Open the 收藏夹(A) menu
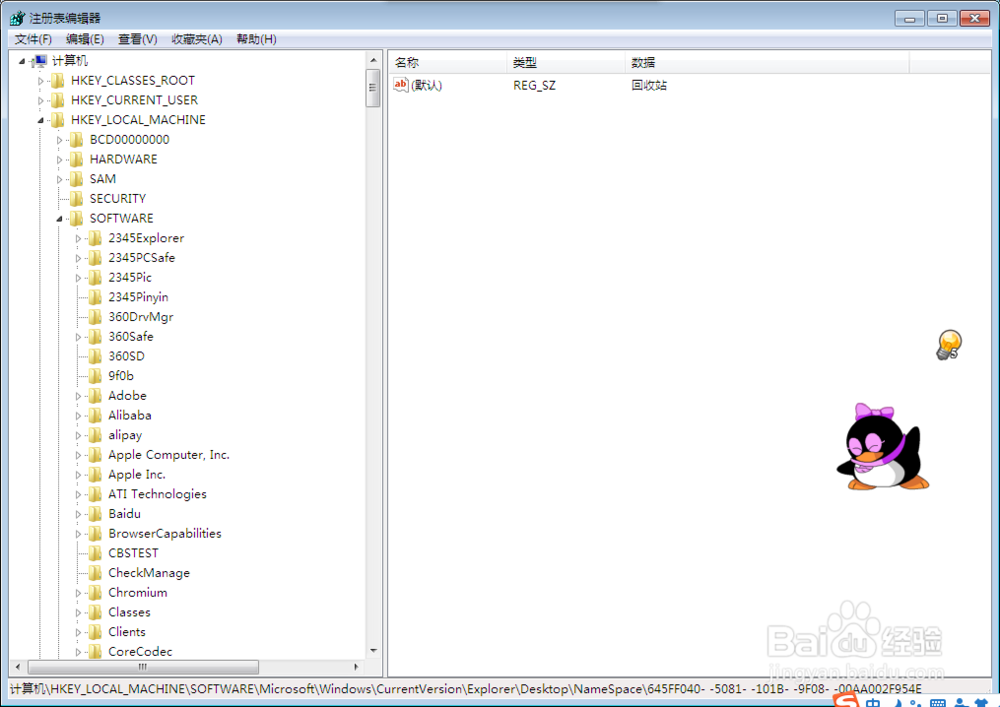This screenshot has width=1000, height=707. 196,40
